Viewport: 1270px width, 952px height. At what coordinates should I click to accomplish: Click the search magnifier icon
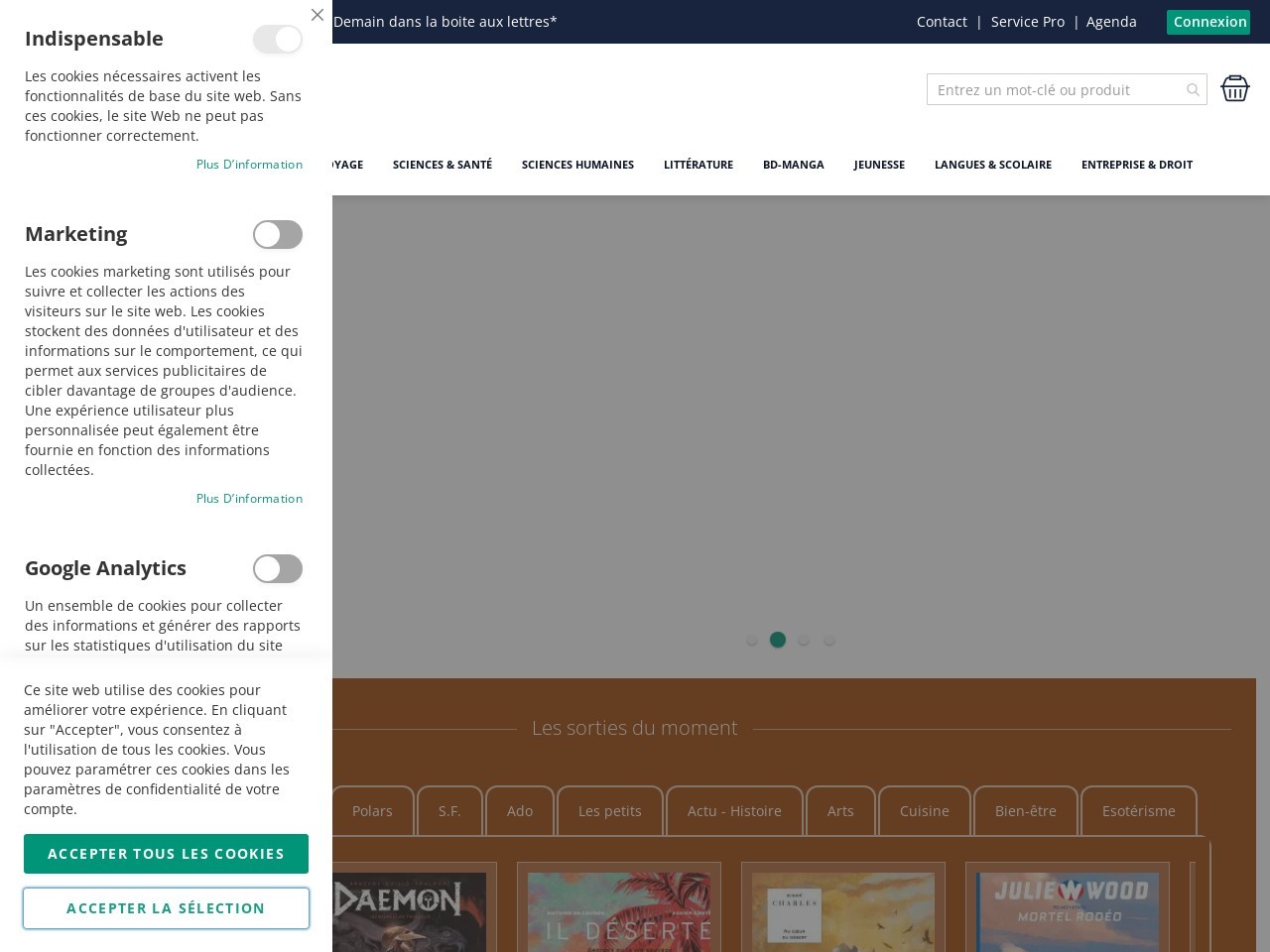[1193, 90]
